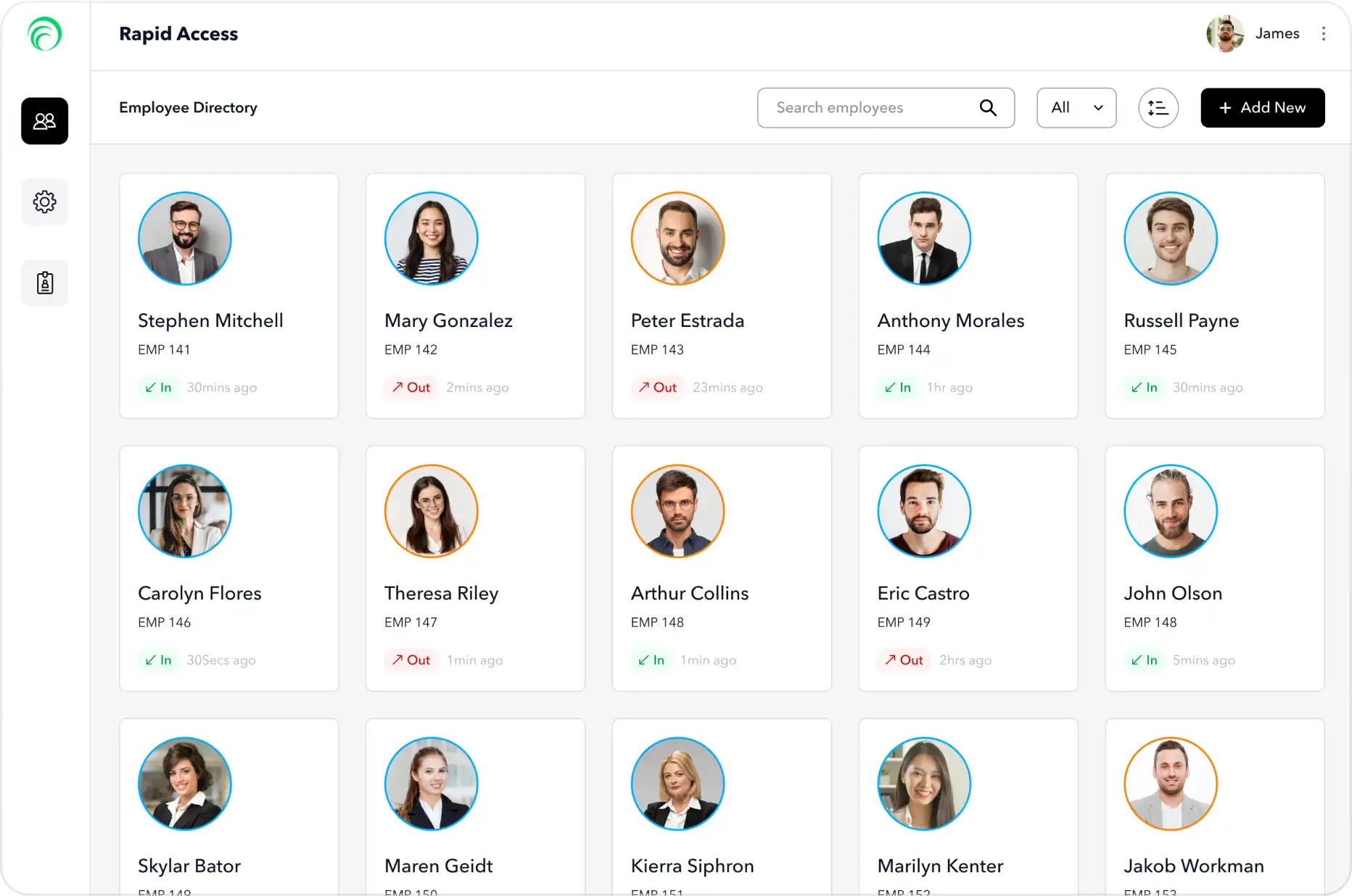This screenshot has width=1352, height=896.
Task: Click James's profile avatar
Action: (1224, 33)
